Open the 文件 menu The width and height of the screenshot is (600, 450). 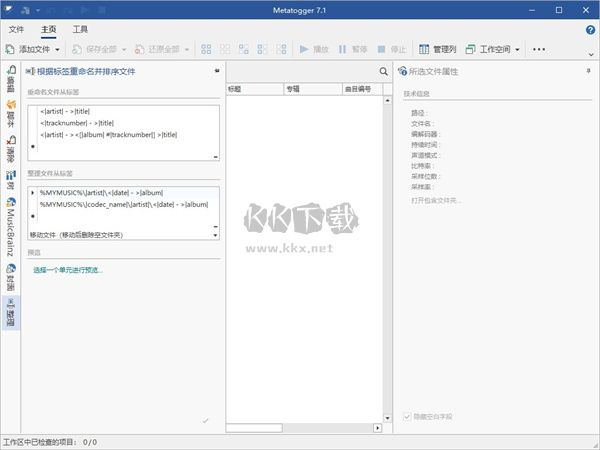(x=16, y=29)
